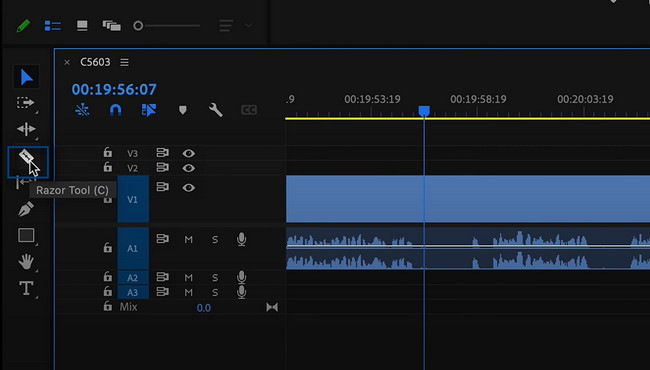The width and height of the screenshot is (650, 370).
Task: Open the C5603 panel hamburger menu
Action: tap(124, 62)
